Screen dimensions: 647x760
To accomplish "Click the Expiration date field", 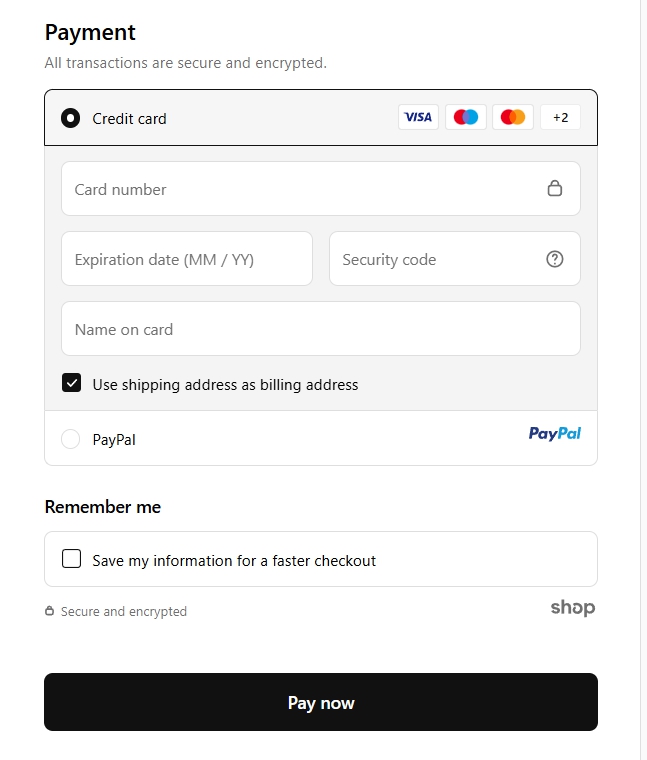I will click(186, 259).
